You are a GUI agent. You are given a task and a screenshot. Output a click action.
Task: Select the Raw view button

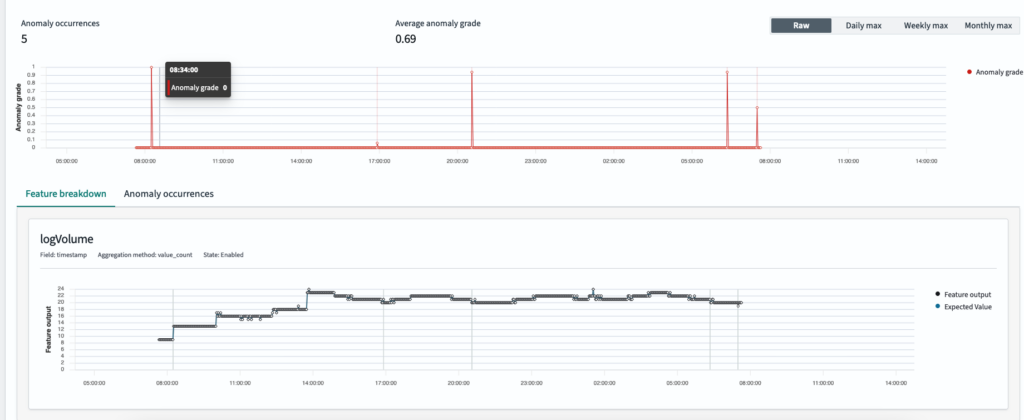pyautogui.click(x=801, y=25)
